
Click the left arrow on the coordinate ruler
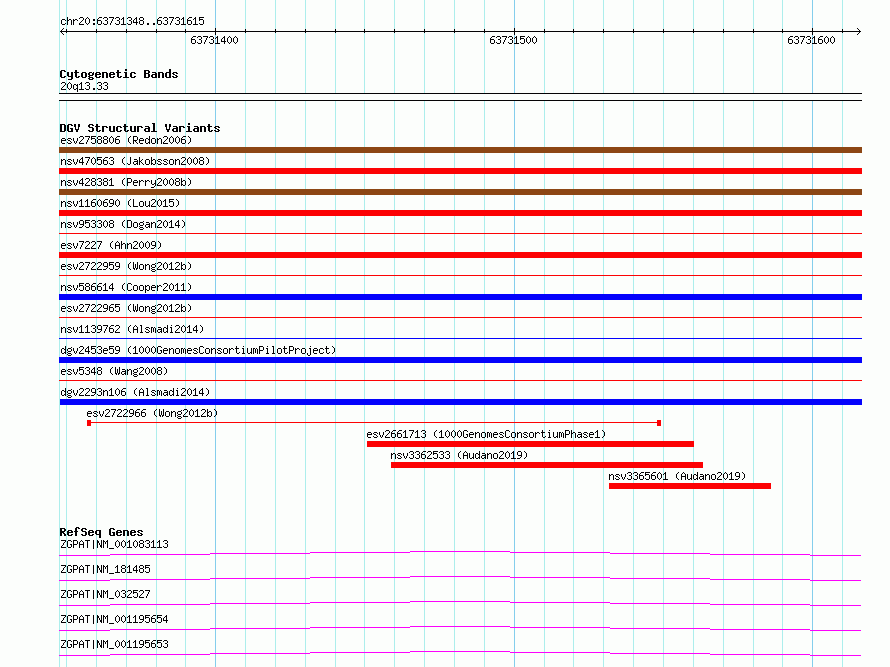pos(63,31)
